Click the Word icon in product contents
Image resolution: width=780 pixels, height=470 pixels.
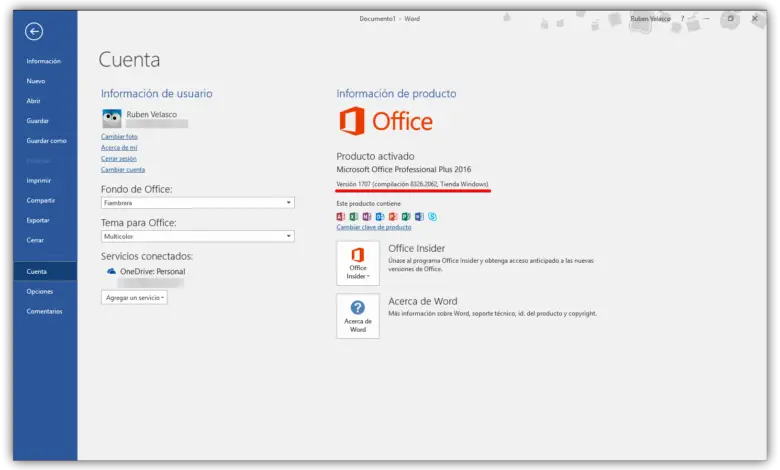coord(419,216)
